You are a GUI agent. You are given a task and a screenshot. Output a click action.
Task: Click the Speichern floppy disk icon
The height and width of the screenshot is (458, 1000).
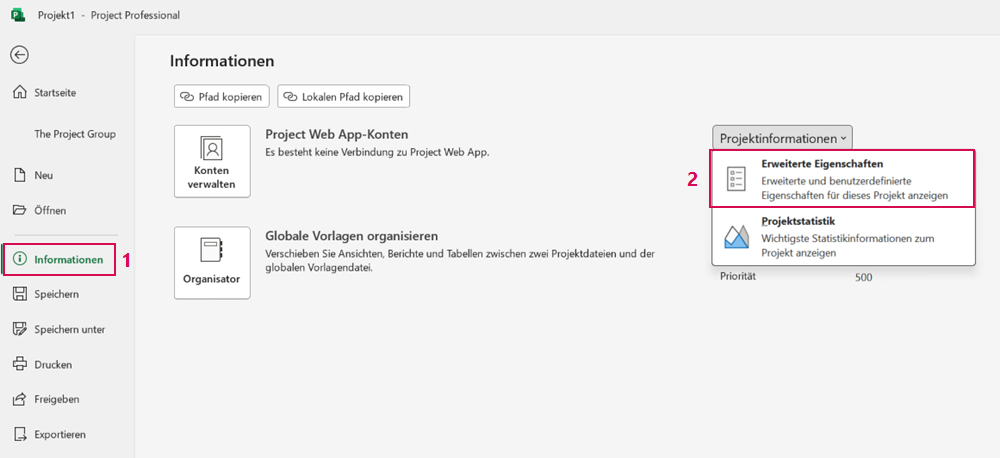coord(20,294)
